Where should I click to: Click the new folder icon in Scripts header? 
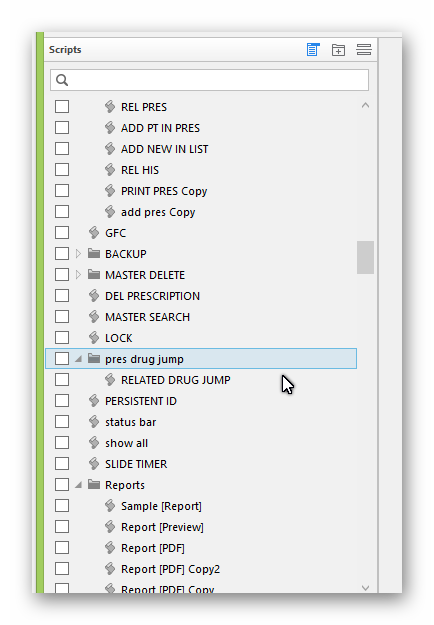click(338, 50)
